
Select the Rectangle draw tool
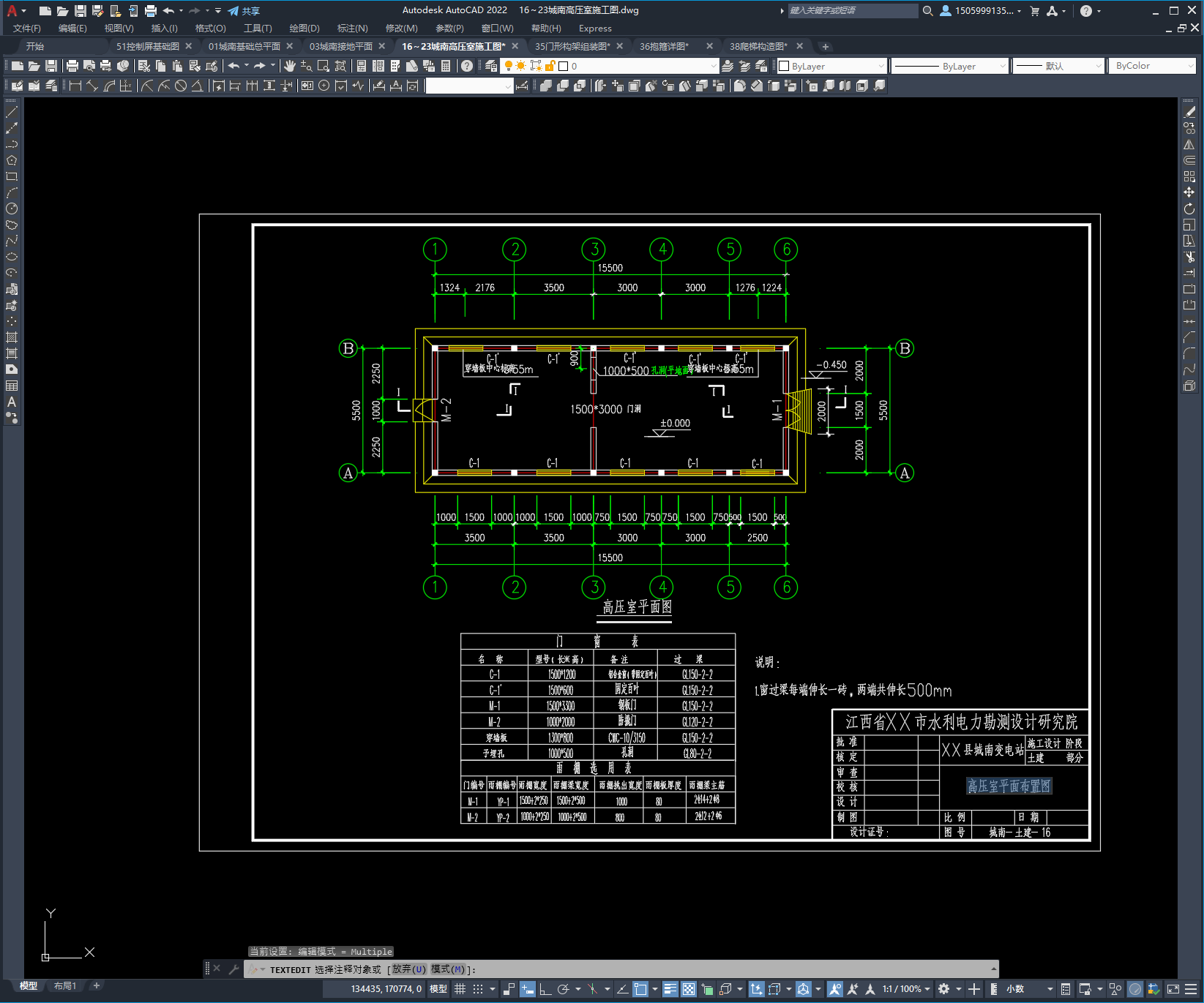coord(12,176)
